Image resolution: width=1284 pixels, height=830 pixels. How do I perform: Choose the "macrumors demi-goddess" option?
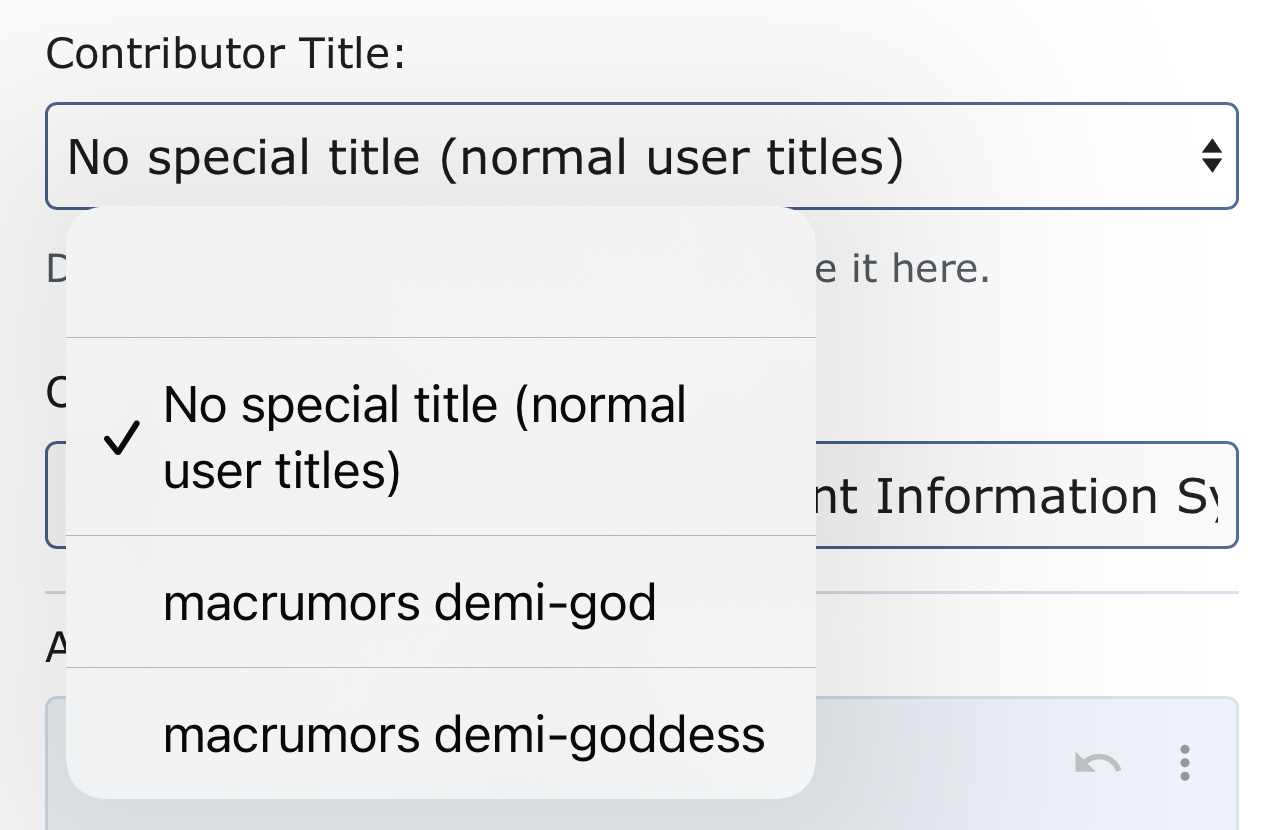(x=464, y=735)
